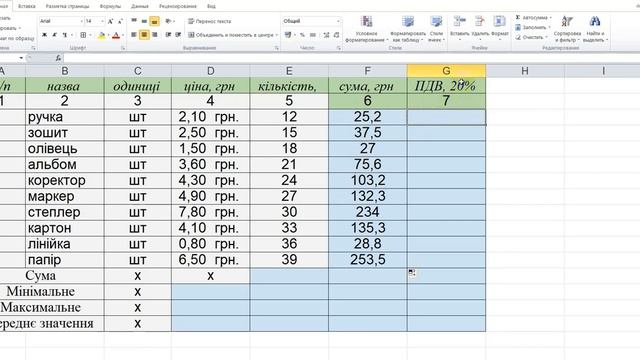Select the cell containing 253,5

tap(368, 260)
